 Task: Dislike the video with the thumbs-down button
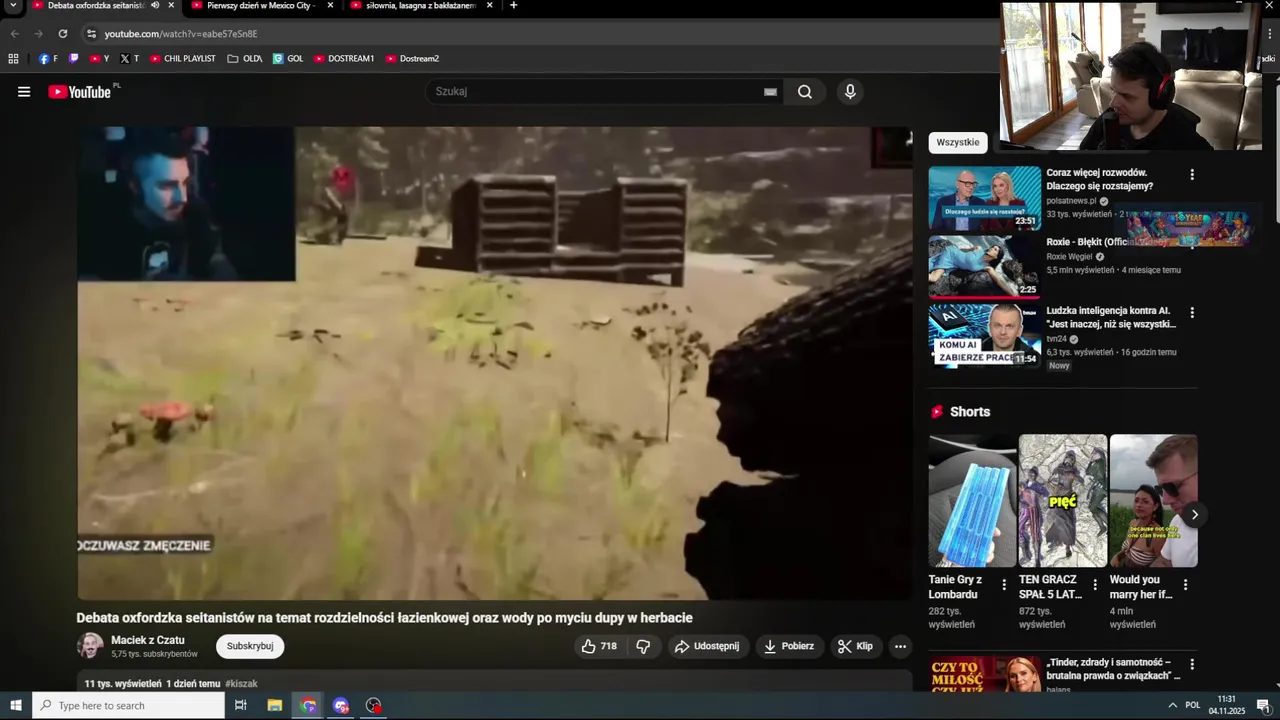click(x=643, y=646)
